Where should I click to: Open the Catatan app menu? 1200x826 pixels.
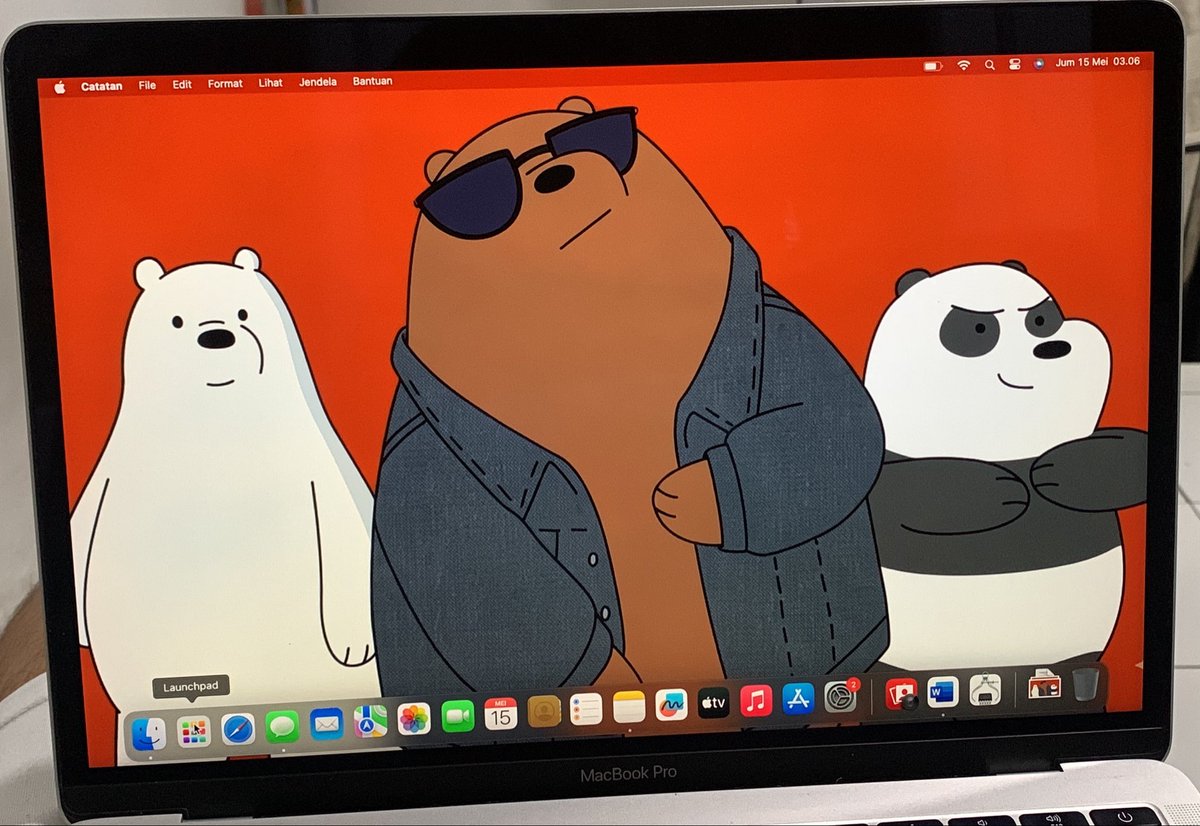[x=102, y=86]
